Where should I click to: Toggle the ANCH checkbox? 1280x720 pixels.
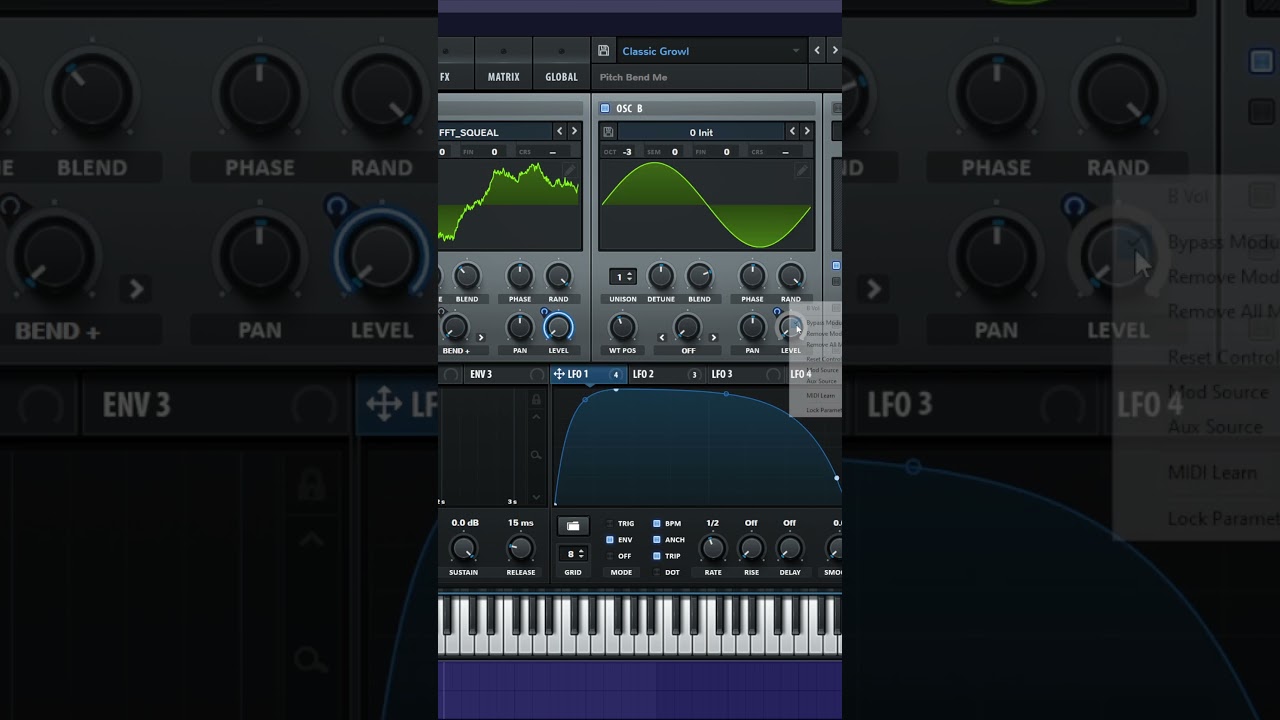[x=657, y=540]
